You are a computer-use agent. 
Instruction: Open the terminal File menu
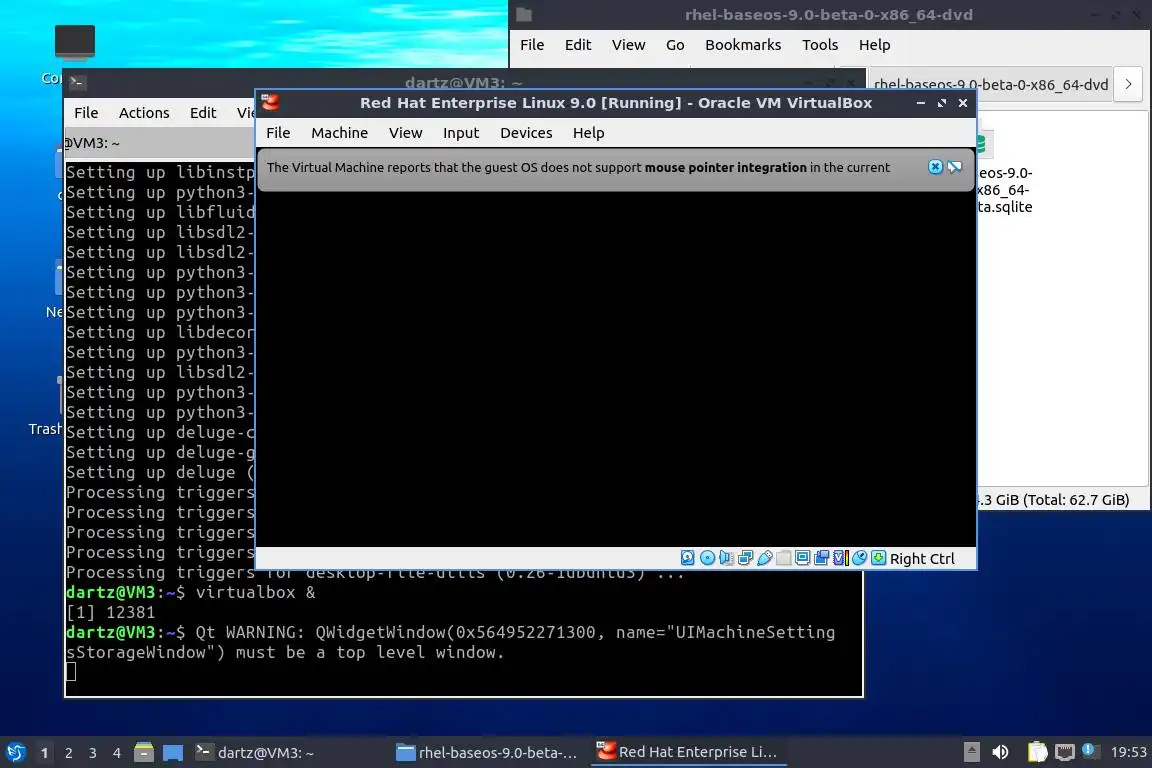[86, 112]
